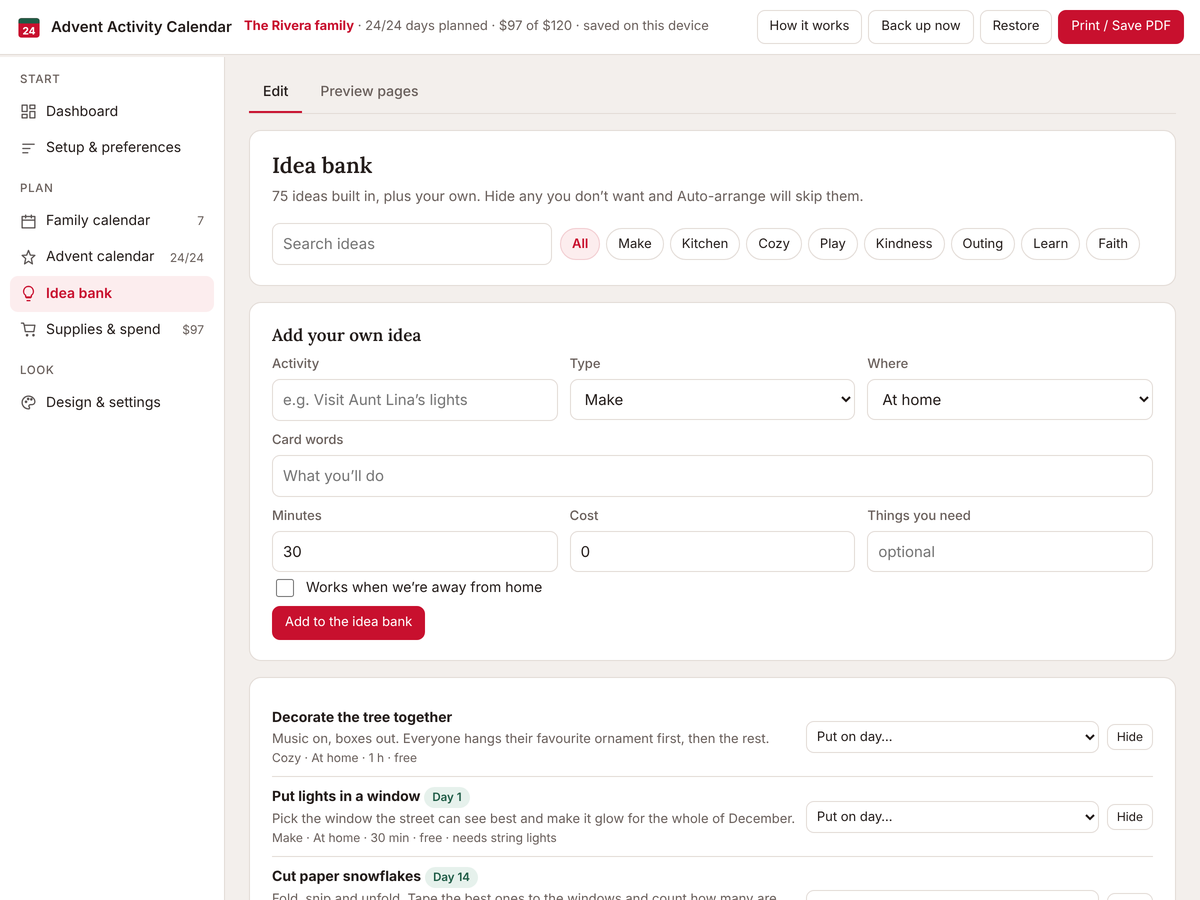
Task: Click the Restore button
Action: point(1016,26)
